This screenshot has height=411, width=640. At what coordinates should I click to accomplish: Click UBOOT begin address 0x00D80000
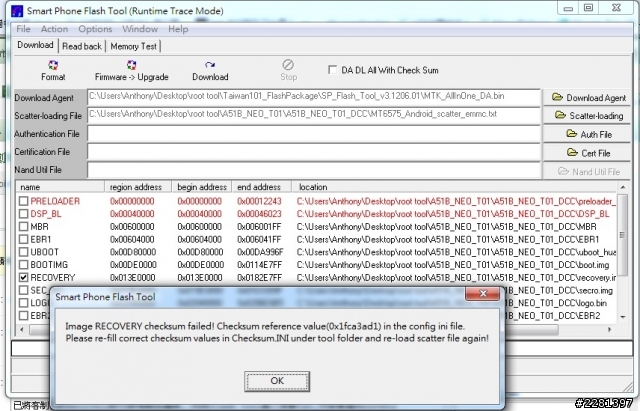click(200, 252)
